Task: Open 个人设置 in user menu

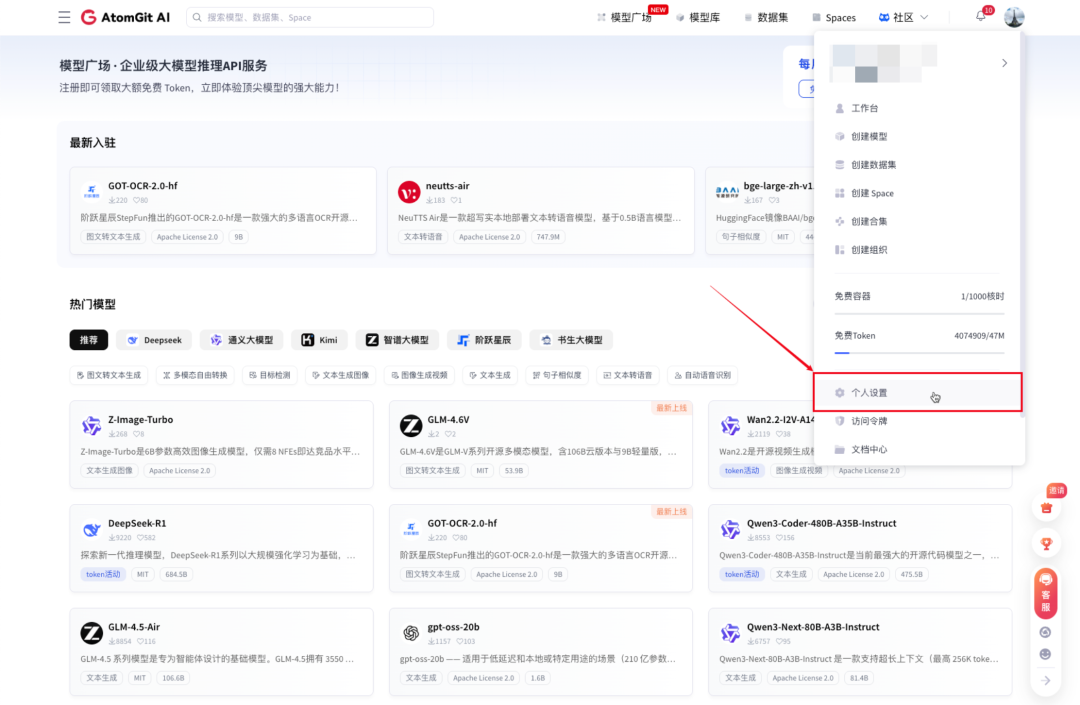Action: click(x=917, y=392)
